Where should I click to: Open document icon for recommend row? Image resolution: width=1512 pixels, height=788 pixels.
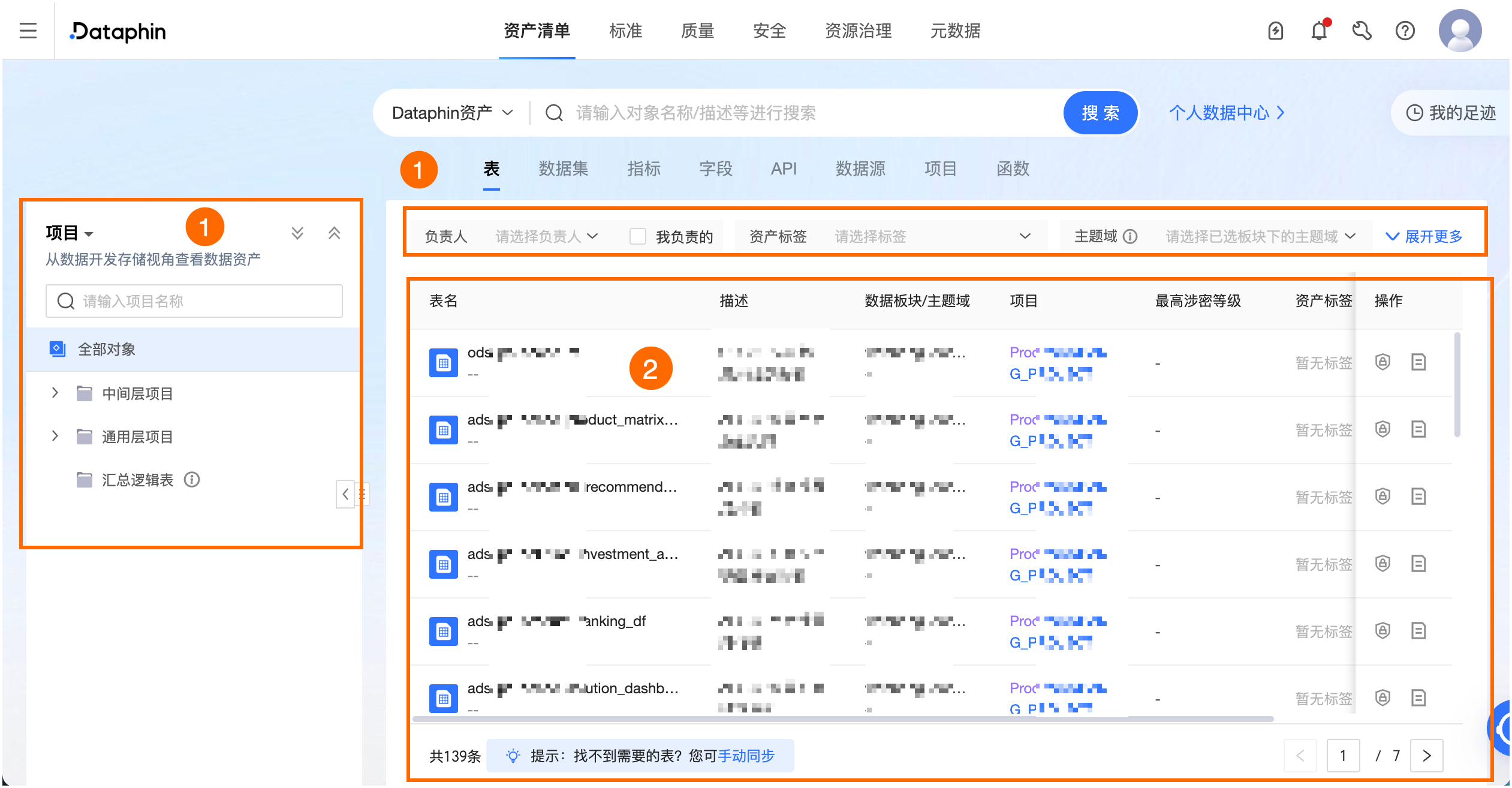tap(1418, 497)
